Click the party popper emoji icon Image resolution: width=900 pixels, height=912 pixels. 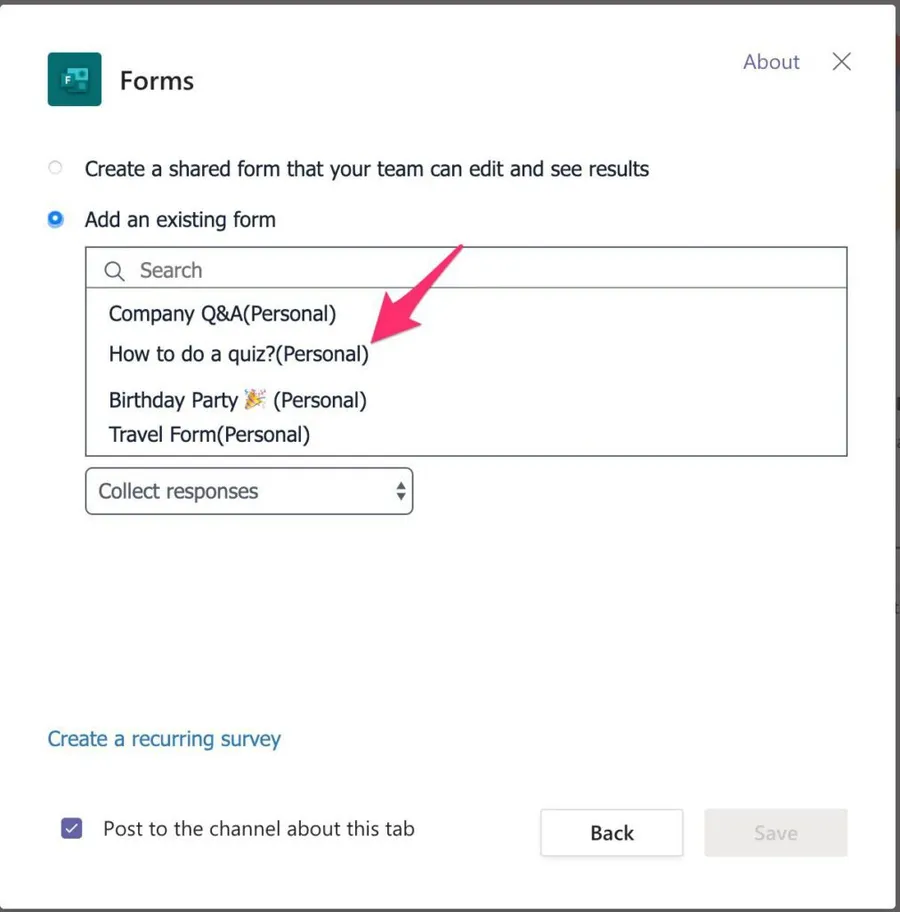(256, 399)
